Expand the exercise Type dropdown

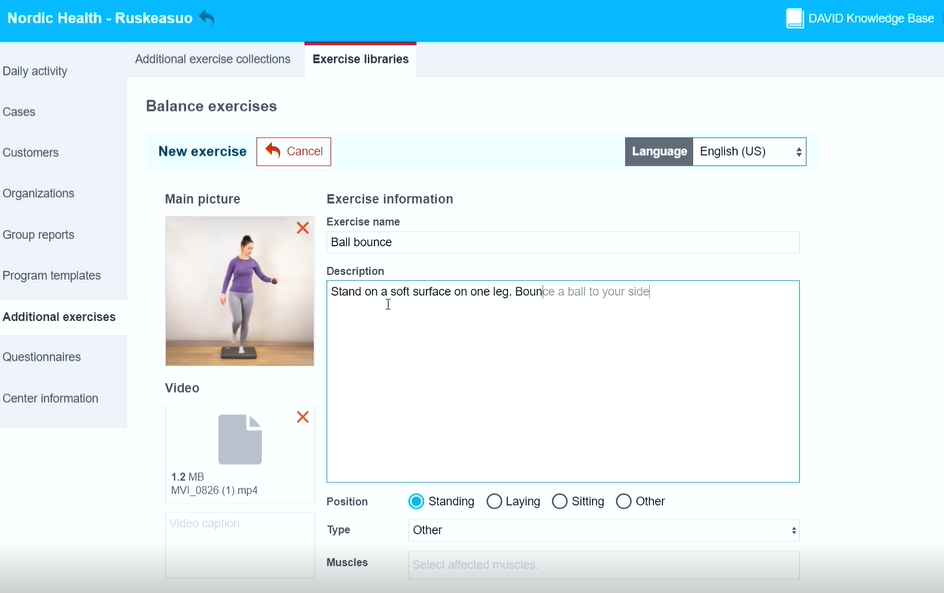tap(603, 530)
